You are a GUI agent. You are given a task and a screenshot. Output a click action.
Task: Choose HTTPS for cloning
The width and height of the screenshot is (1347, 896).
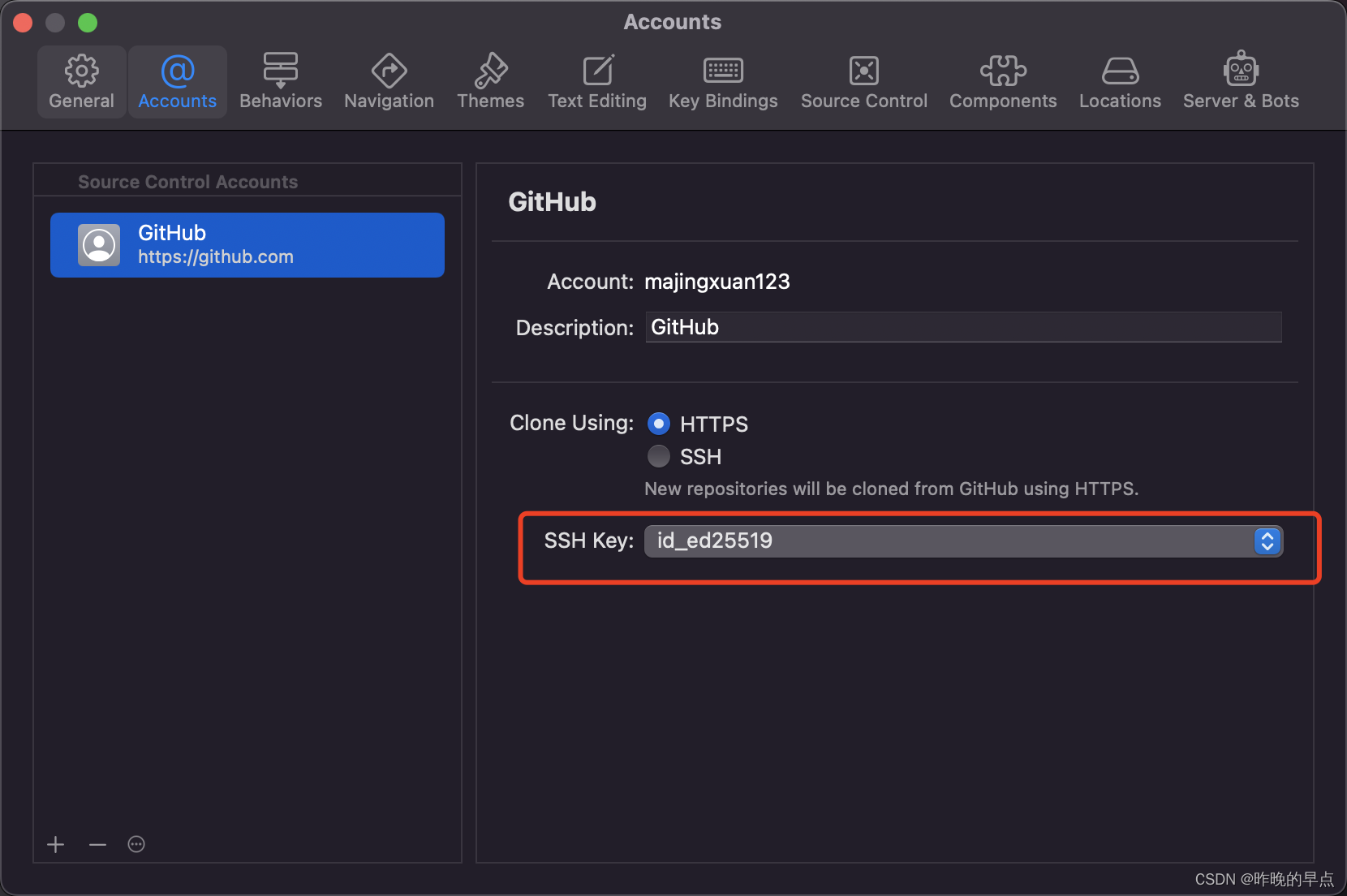(x=659, y=424)
